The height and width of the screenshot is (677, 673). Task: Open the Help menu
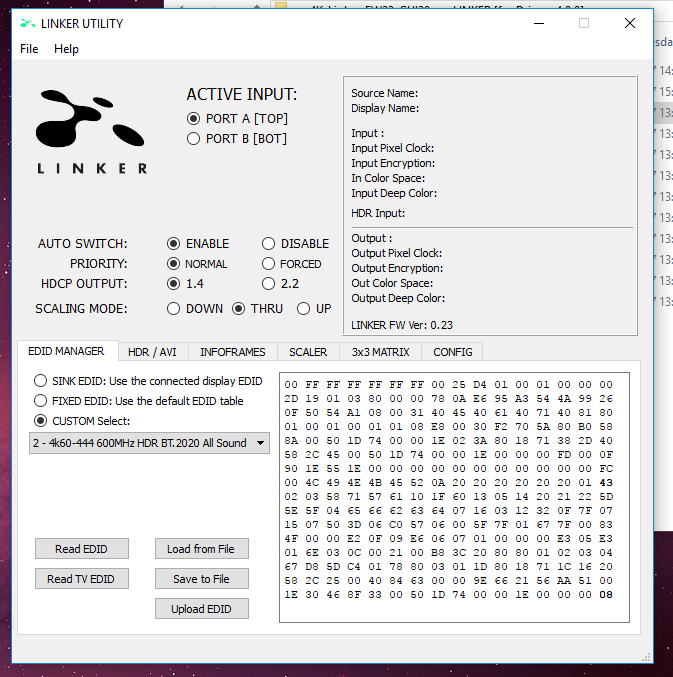[x=66, y=49]
